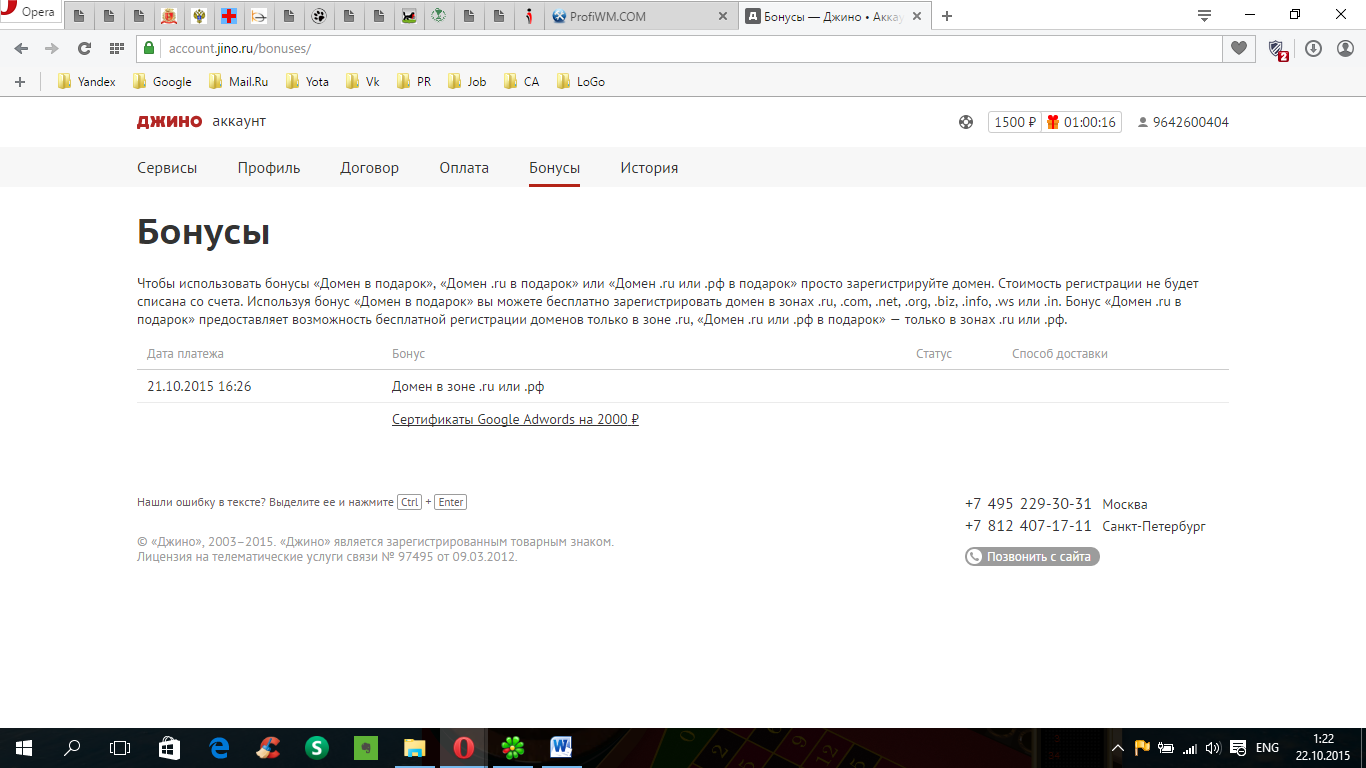This screenshot has width=1366, height=768.
Task: Open taskbar search magnifier
Action: [x=72, y=747]
